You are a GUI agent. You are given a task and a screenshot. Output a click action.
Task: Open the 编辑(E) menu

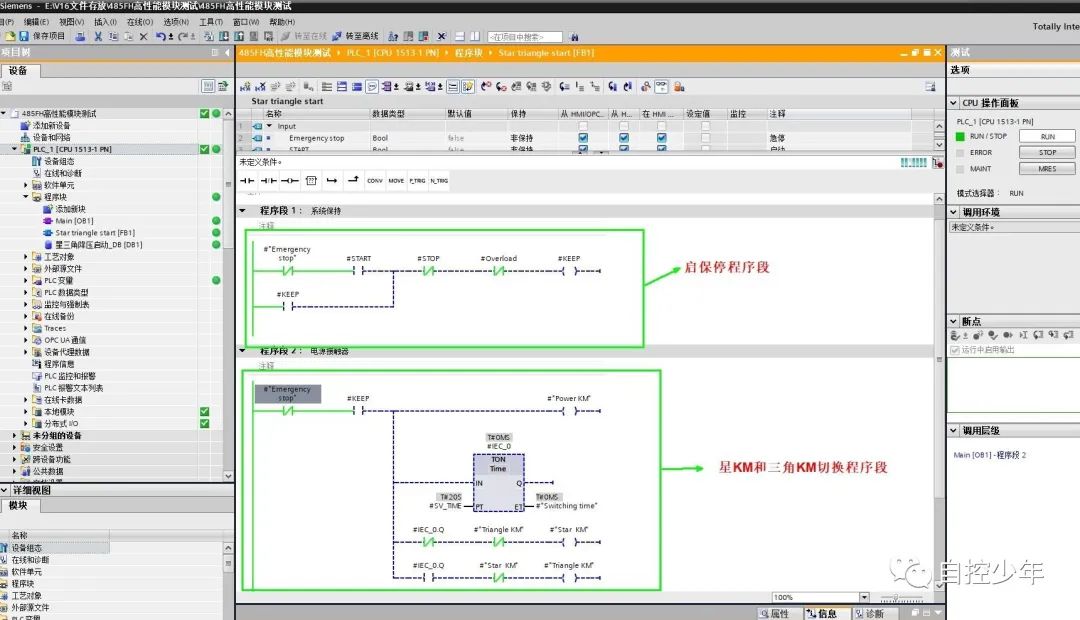point(37,22)
